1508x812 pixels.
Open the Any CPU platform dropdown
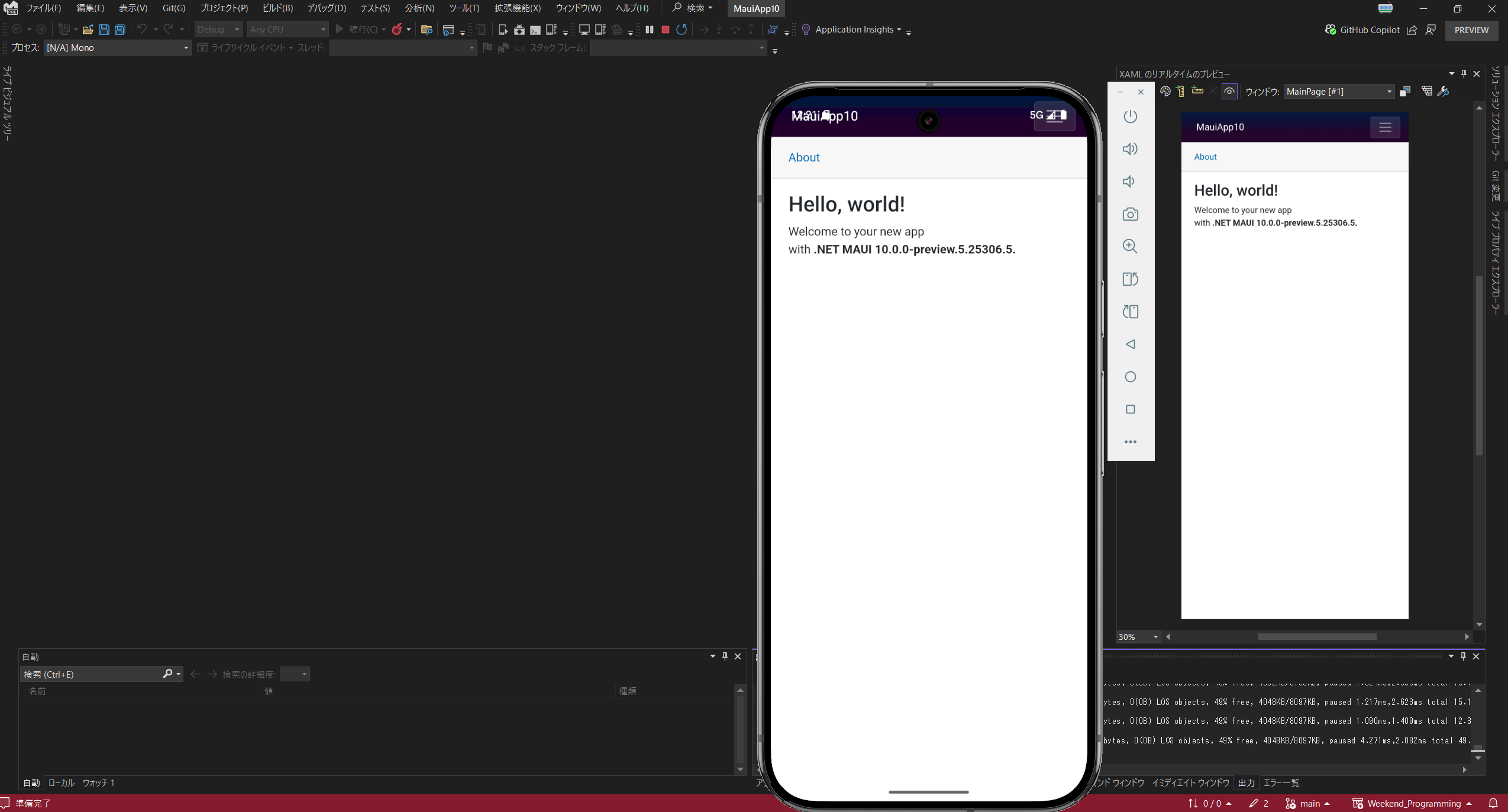[288, 29]
